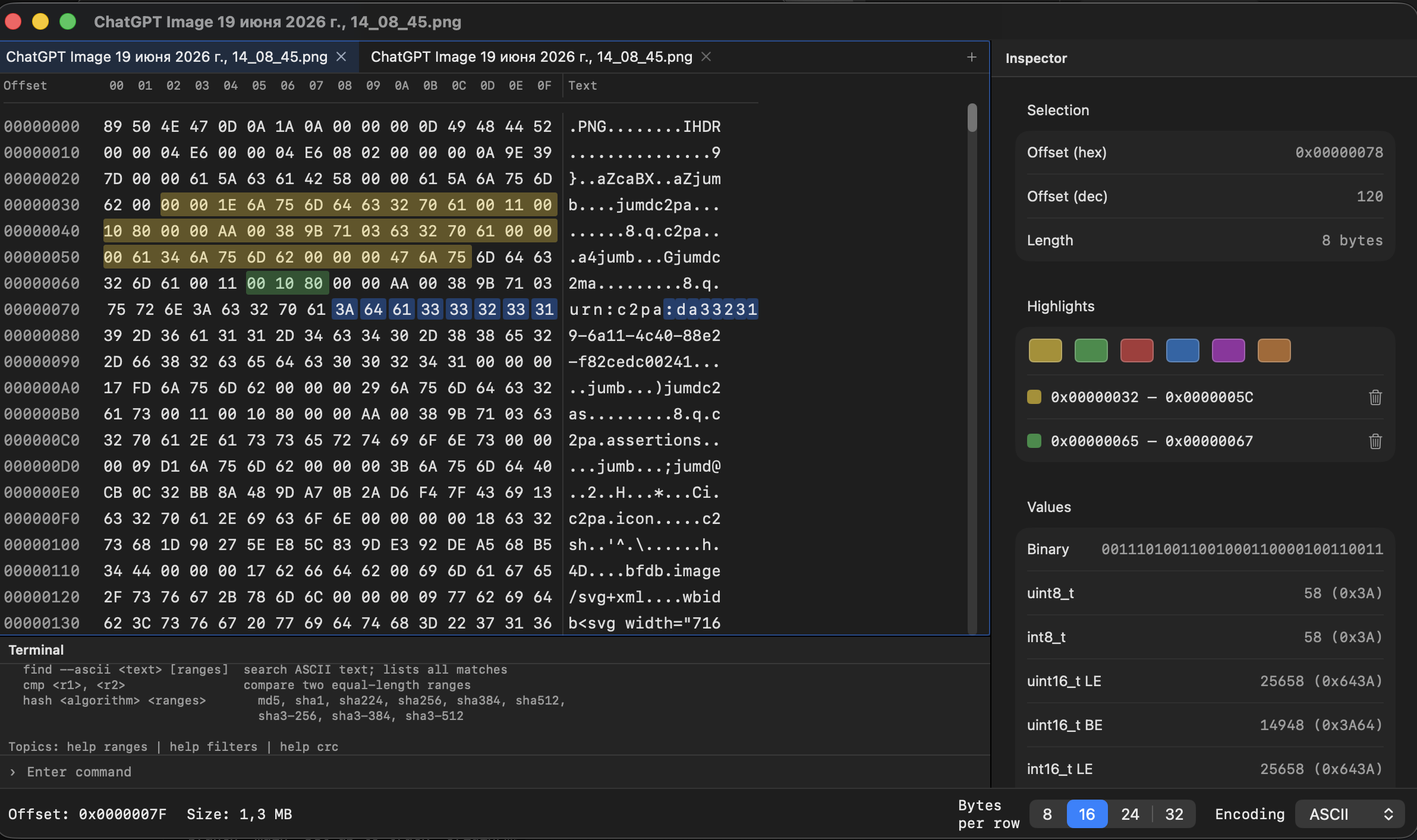Set bytes per row to 16
Viewport: 1417px width, 840px height.
click(x=1087, y=814)
